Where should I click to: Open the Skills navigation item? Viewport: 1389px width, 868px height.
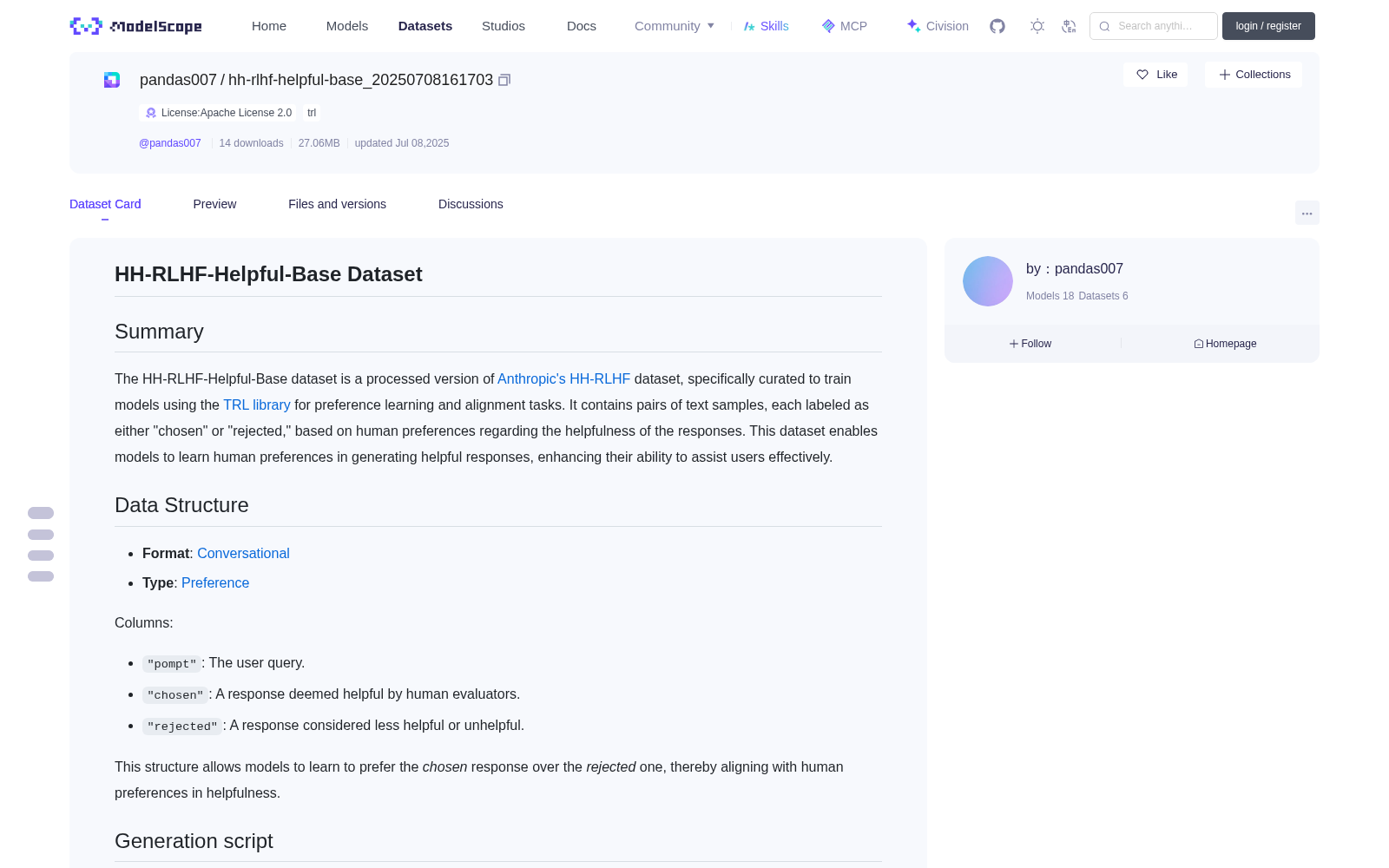[x=767, y=26]
